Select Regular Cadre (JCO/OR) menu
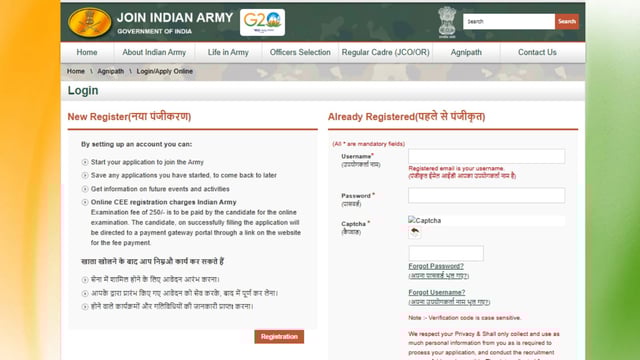Screen dimensions: 640x360 tap(385, 52)
